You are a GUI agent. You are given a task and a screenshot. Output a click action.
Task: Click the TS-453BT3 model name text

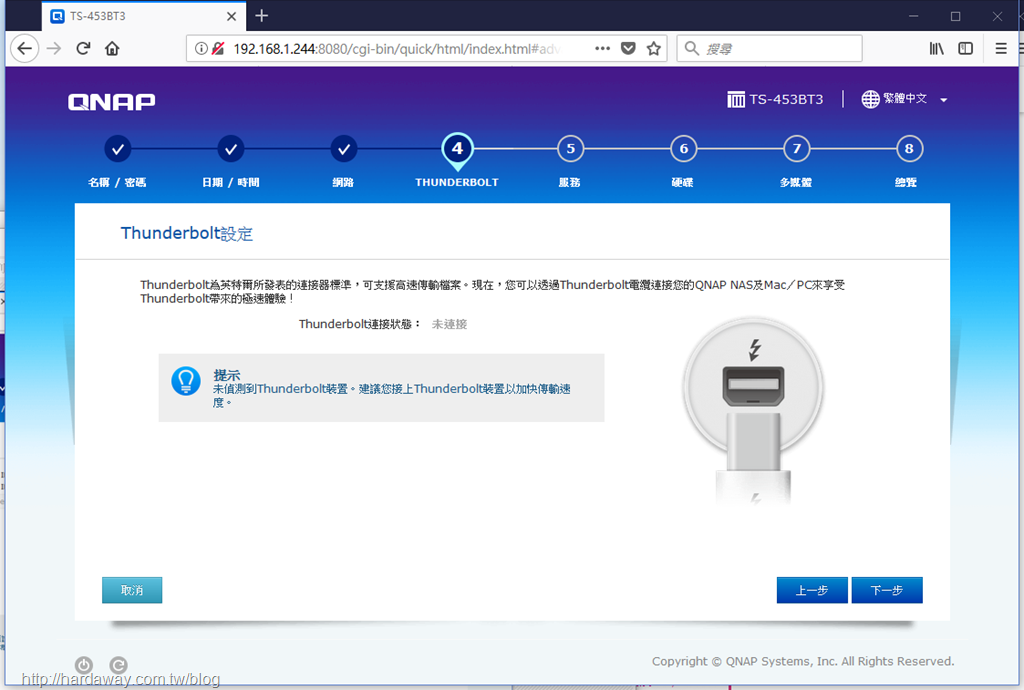[786, 99]
